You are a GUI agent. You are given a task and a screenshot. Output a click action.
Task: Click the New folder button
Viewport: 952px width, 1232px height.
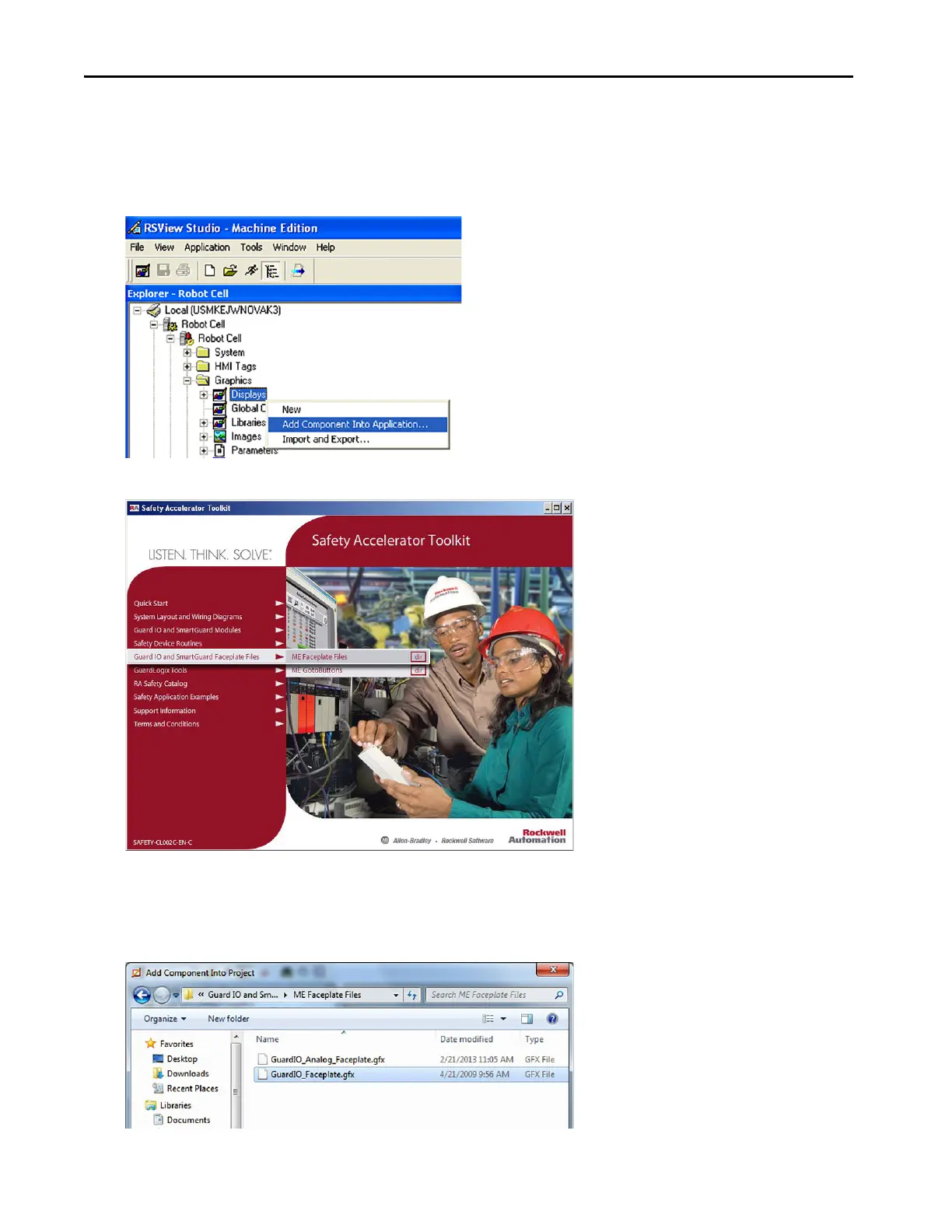[229, 1019]
